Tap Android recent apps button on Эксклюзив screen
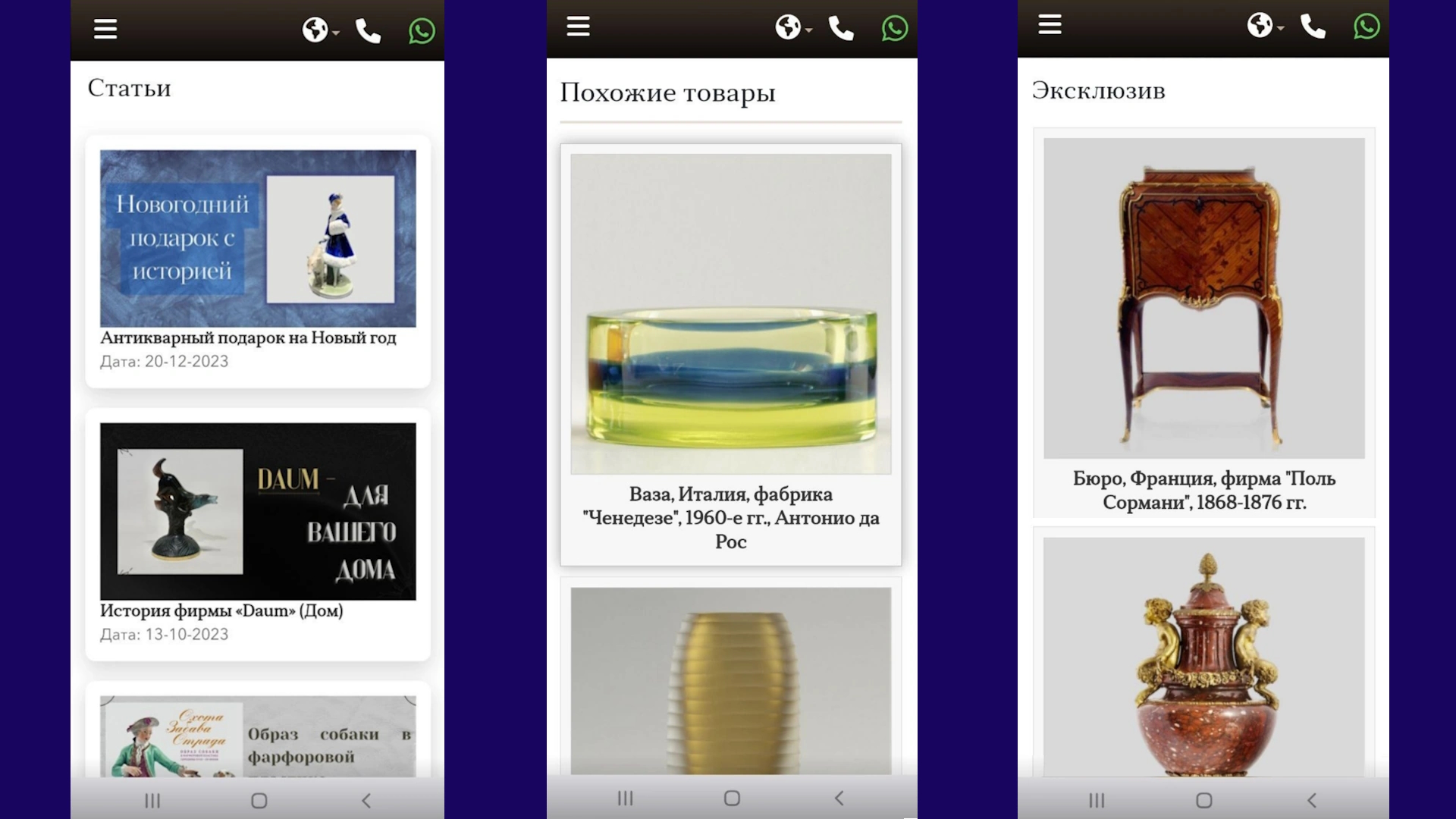 (x=1097, y=801)
